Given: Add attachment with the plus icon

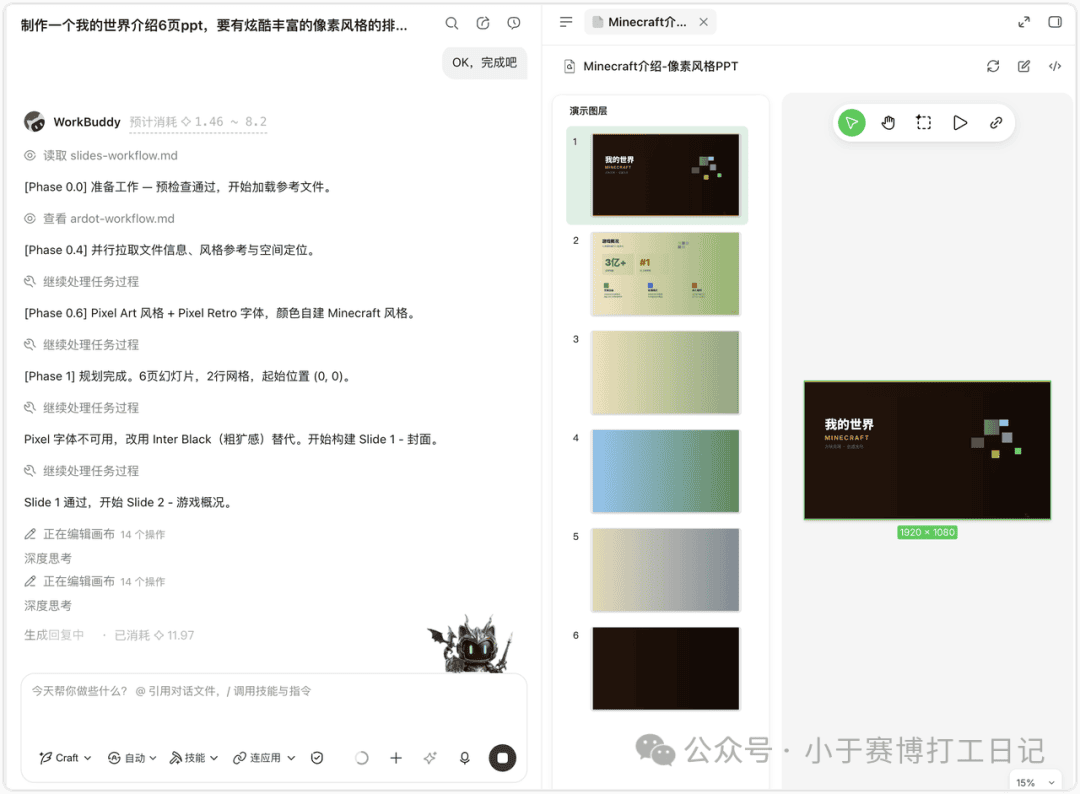Looking at the screenshot, I should [x=396, y=758].
